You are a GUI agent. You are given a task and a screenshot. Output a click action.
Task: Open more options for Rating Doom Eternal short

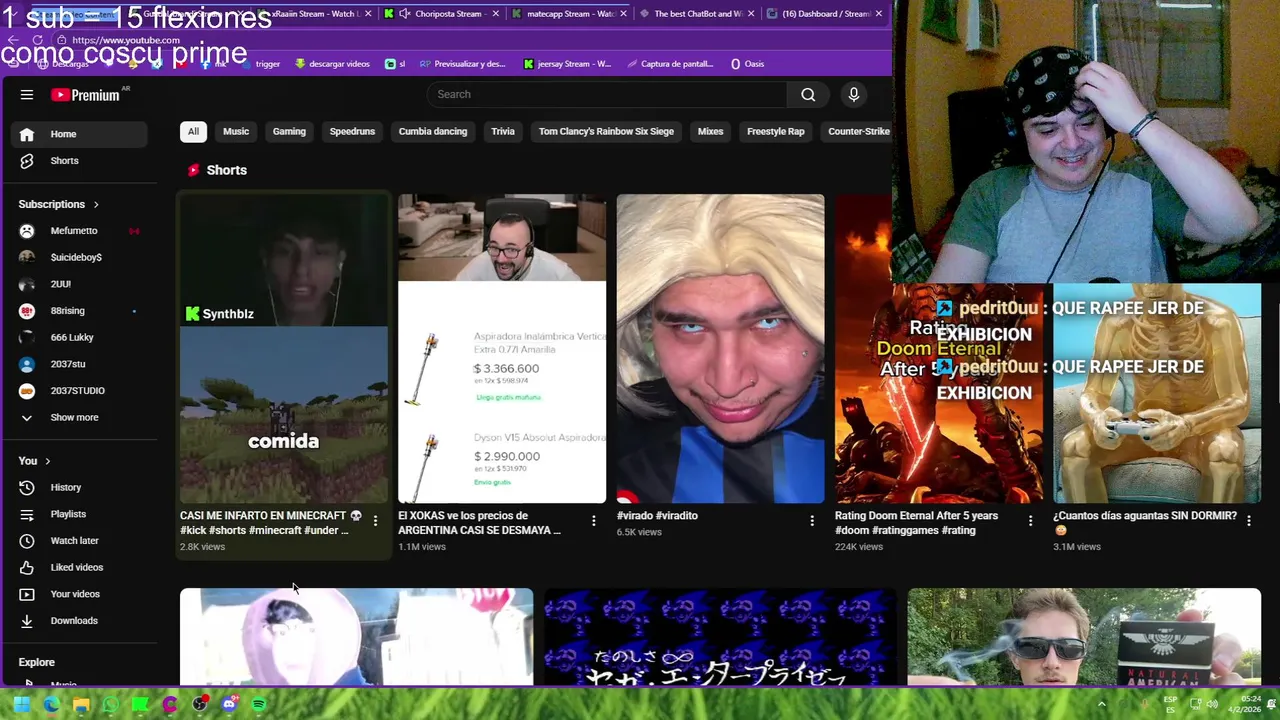coord(1030,520)
